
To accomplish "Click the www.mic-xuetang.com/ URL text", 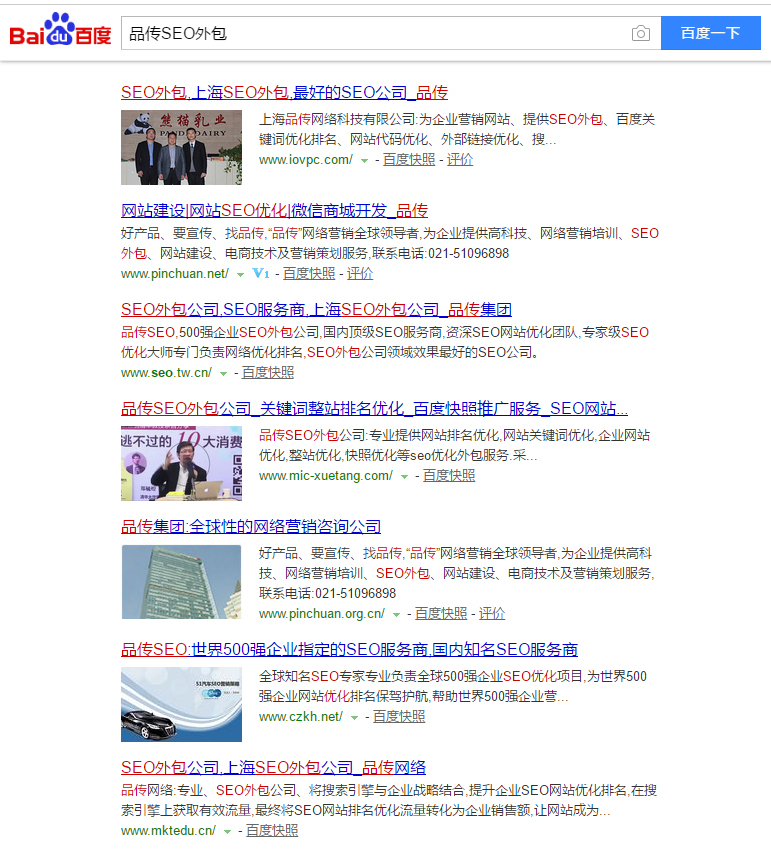I will pos(326,476).
